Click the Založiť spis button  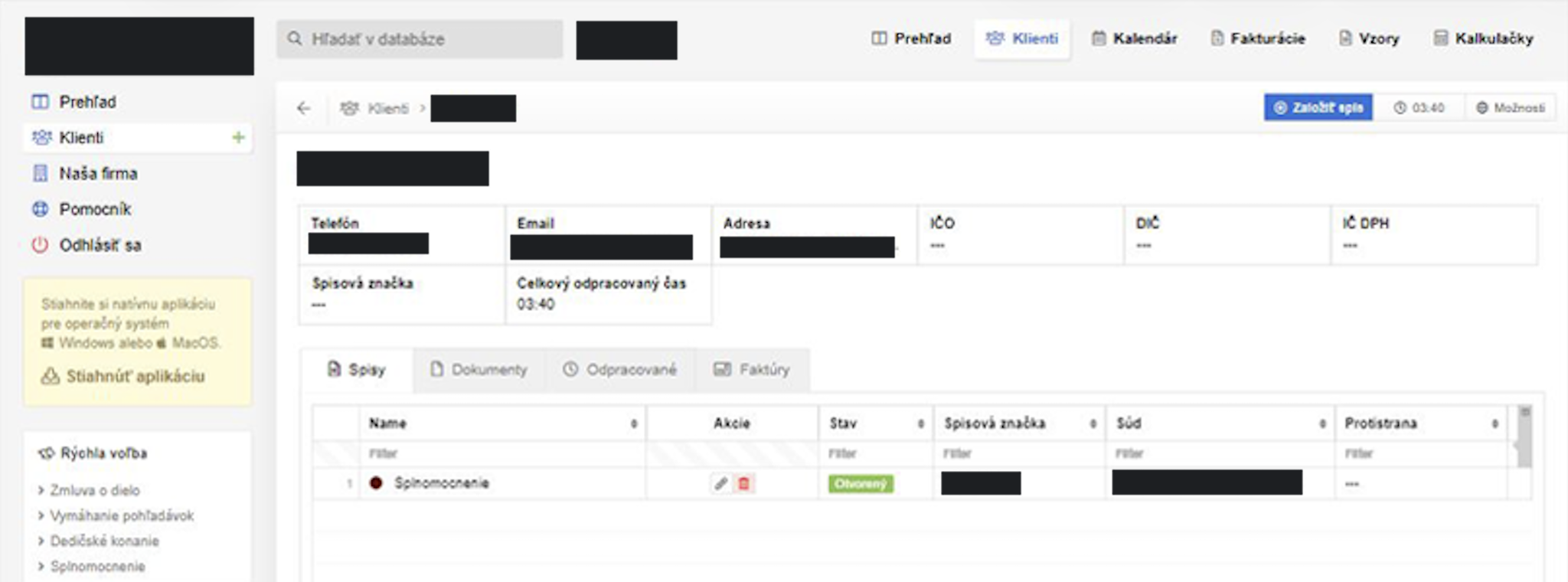pos(1318,108)
